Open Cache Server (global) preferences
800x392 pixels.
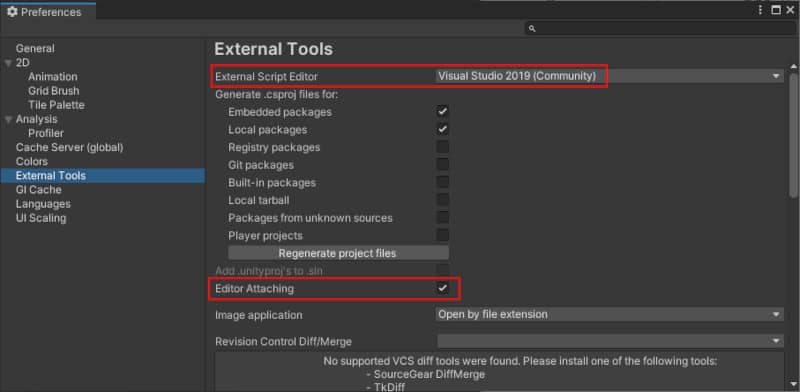click(69, 148)
